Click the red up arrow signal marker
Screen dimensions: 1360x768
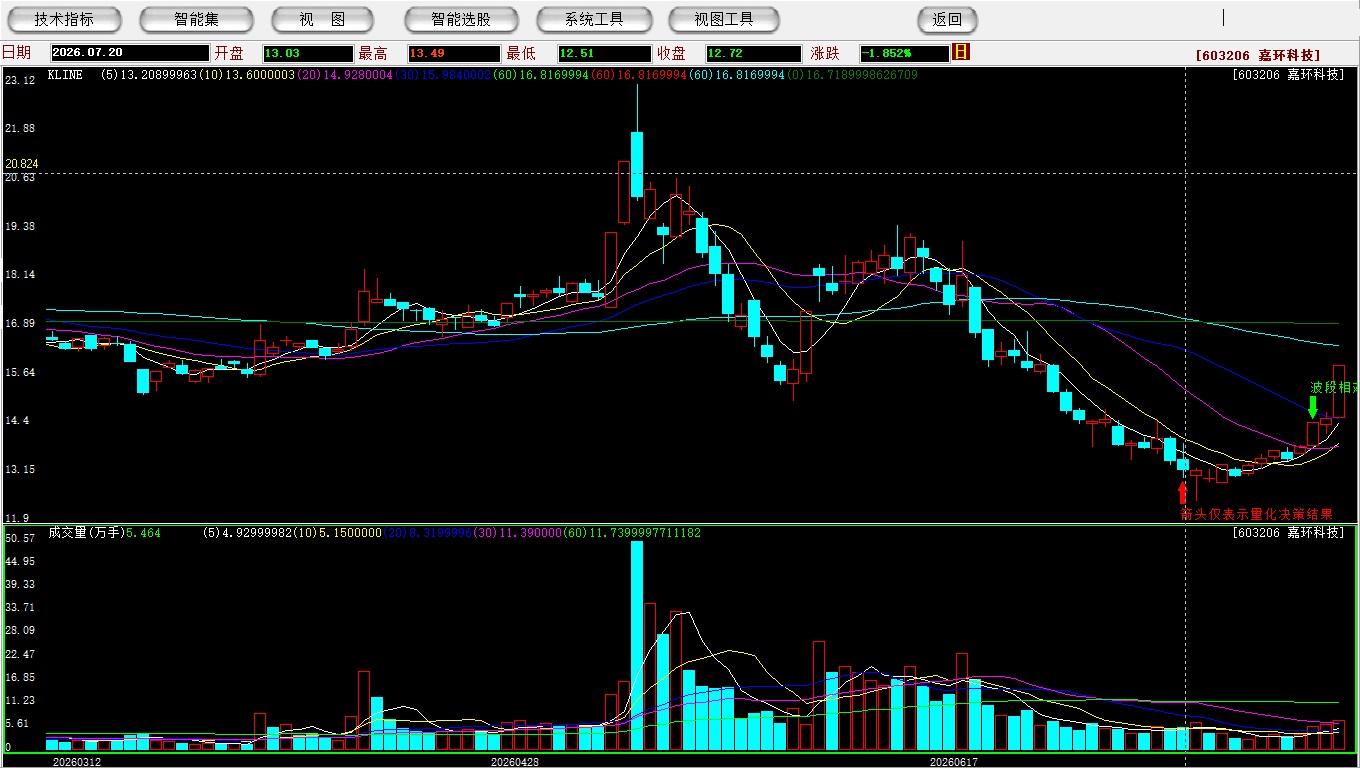pos(1183,492)
